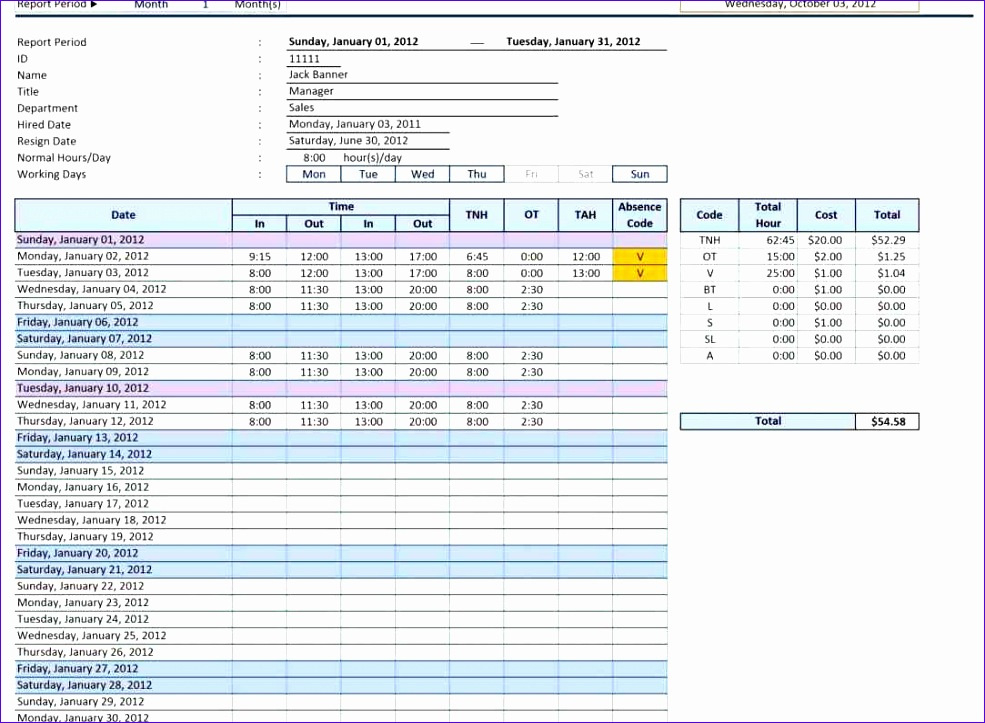This screenshot has height=723, width=985.
Task: Select Resign Date Saturday, June 30, 2012
Action: 368,141
